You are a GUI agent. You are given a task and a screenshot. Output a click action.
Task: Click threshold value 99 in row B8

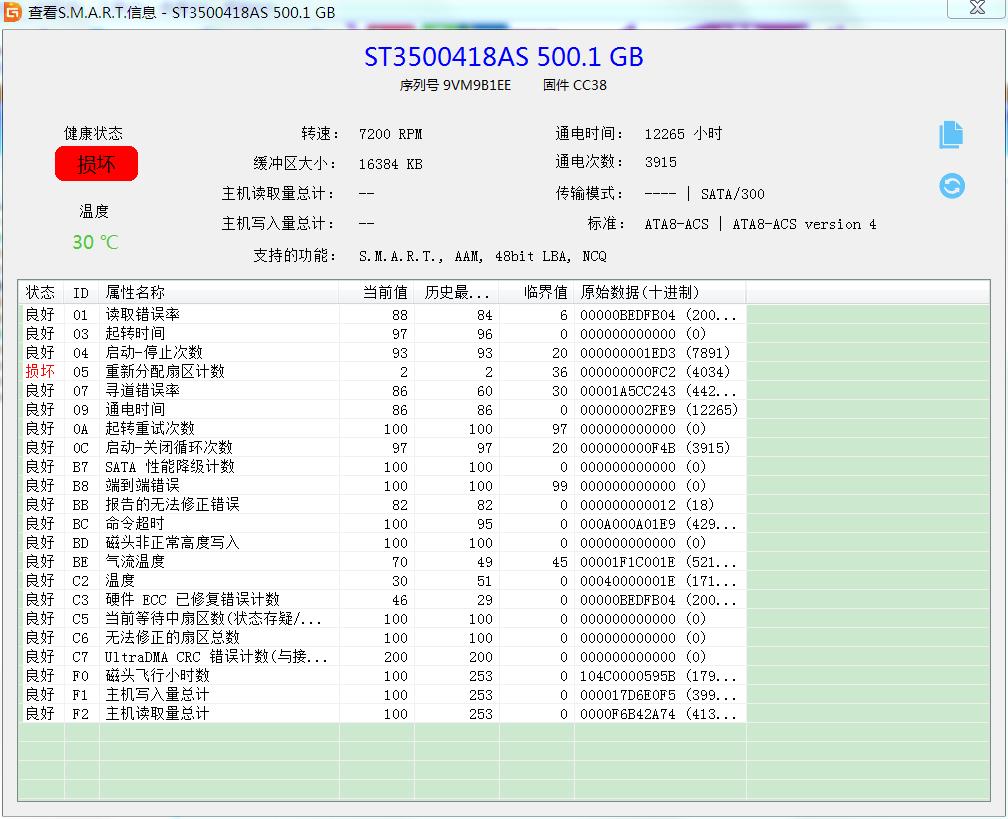559,486
